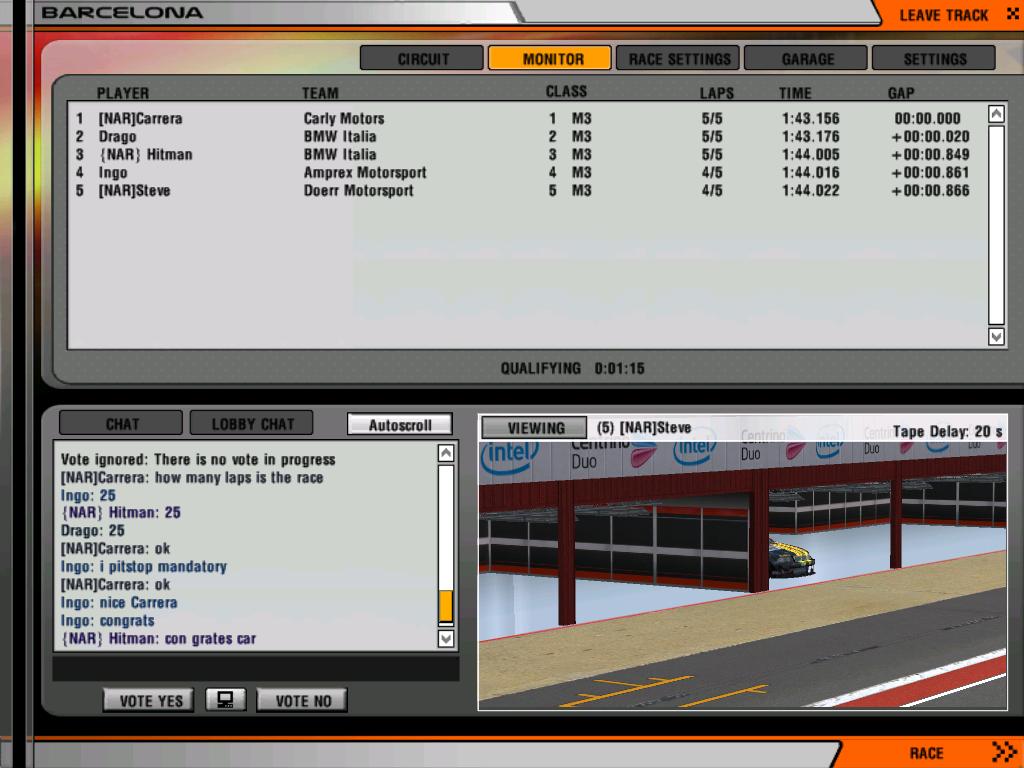This screenshot has width=1024, height=768.
Task: Switch to Lobby Chat
Action: point(252,424)
